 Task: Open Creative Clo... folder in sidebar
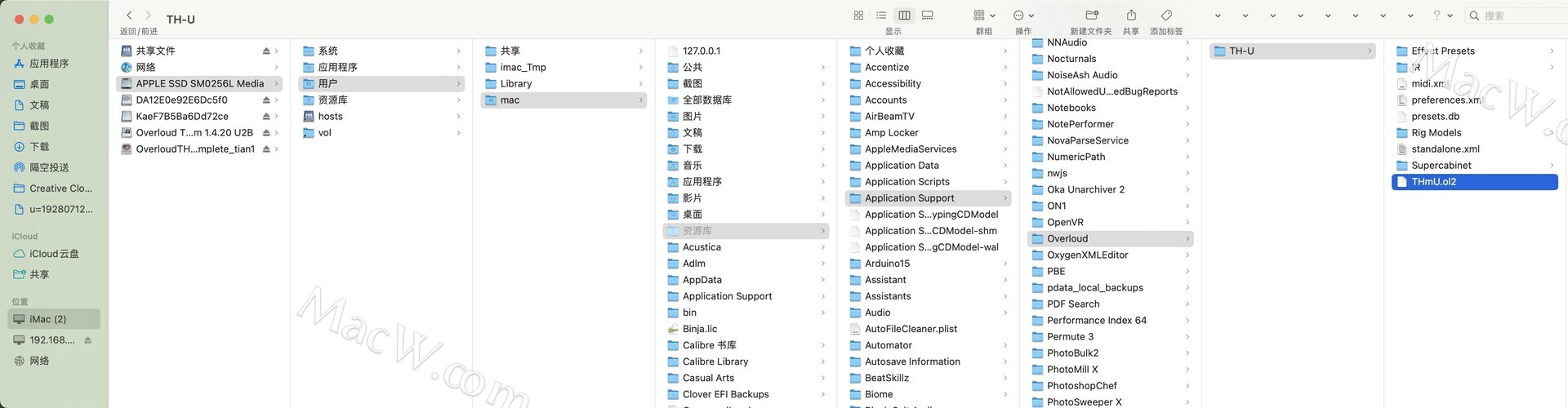coord(54,188)
